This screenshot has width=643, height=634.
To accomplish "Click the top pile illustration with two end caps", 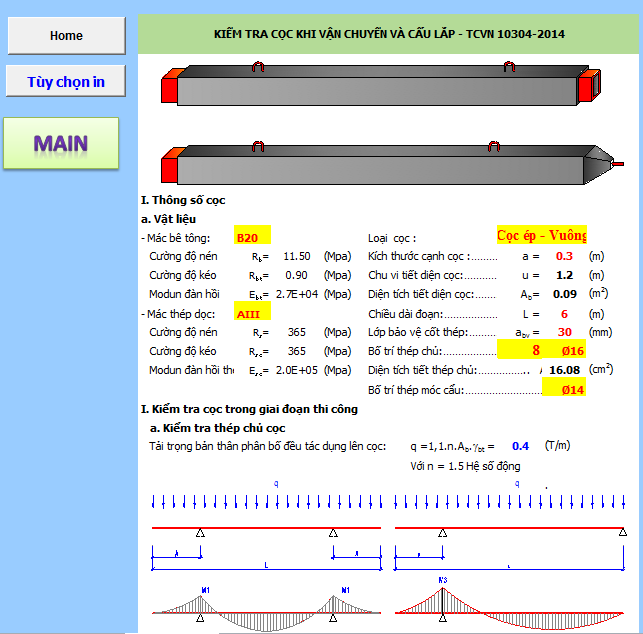I will [x=381, y=84].
